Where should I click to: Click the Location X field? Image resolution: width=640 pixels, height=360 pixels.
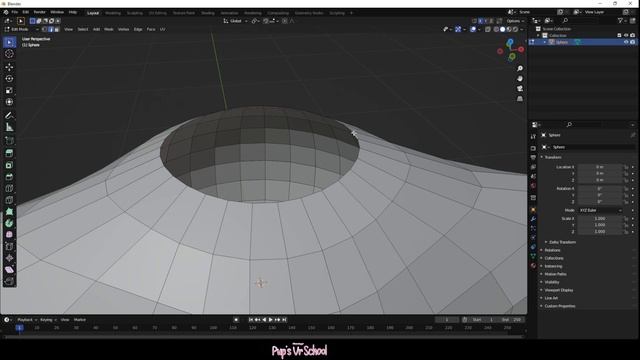[600, 167]
